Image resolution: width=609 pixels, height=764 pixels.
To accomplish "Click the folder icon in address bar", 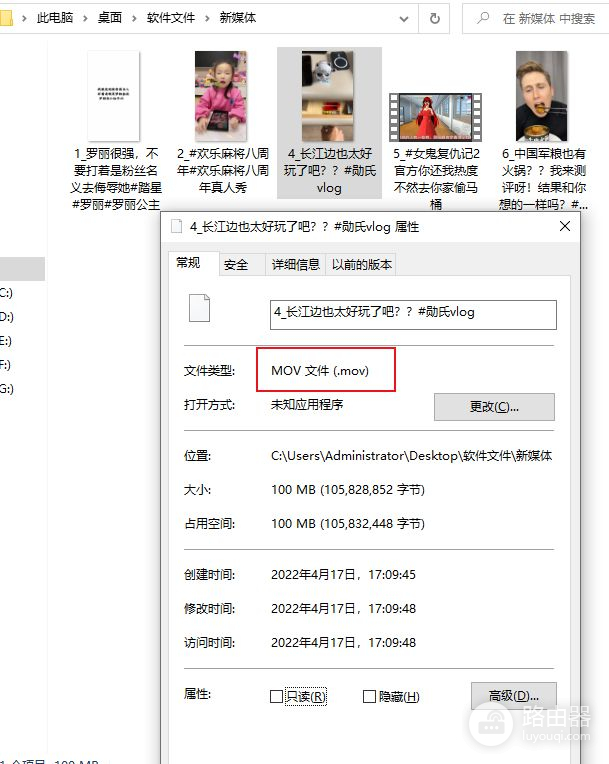I will [6, 19].
